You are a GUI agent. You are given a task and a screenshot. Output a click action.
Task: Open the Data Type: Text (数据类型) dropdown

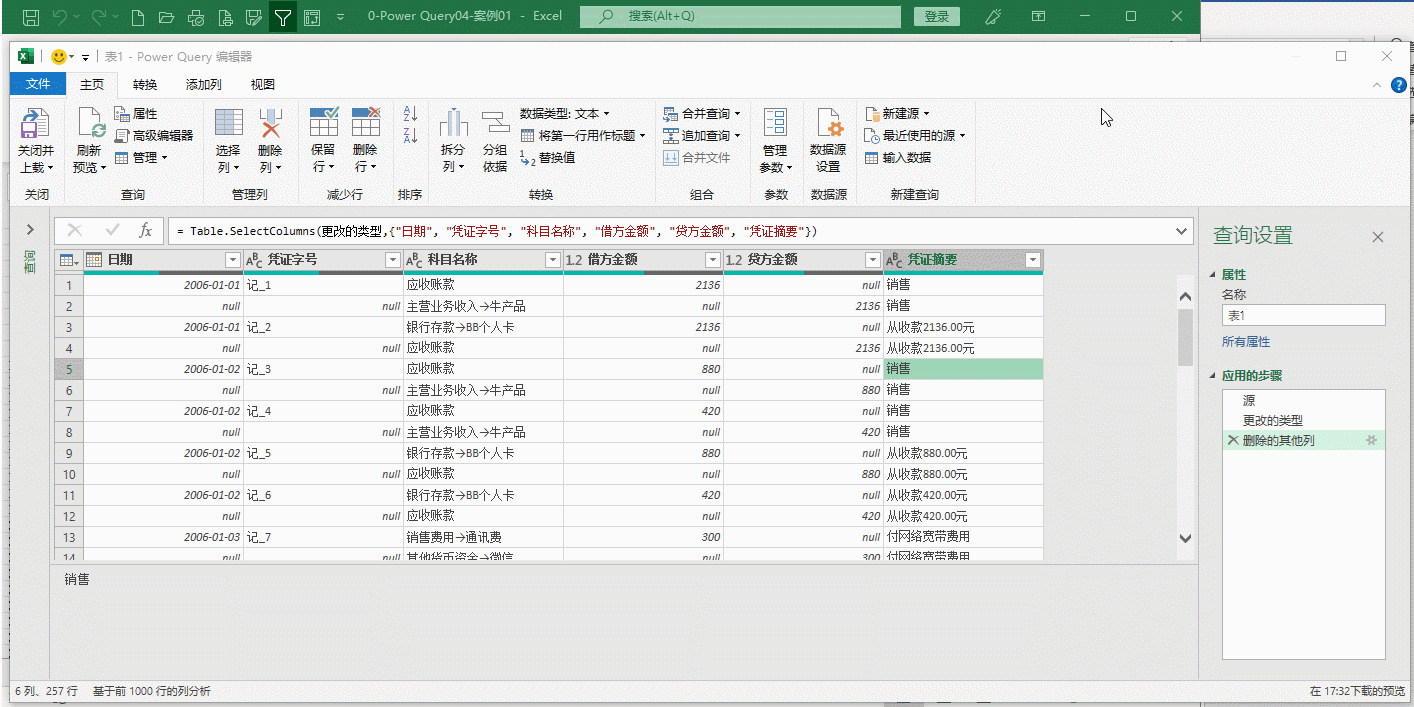point(565,114)
